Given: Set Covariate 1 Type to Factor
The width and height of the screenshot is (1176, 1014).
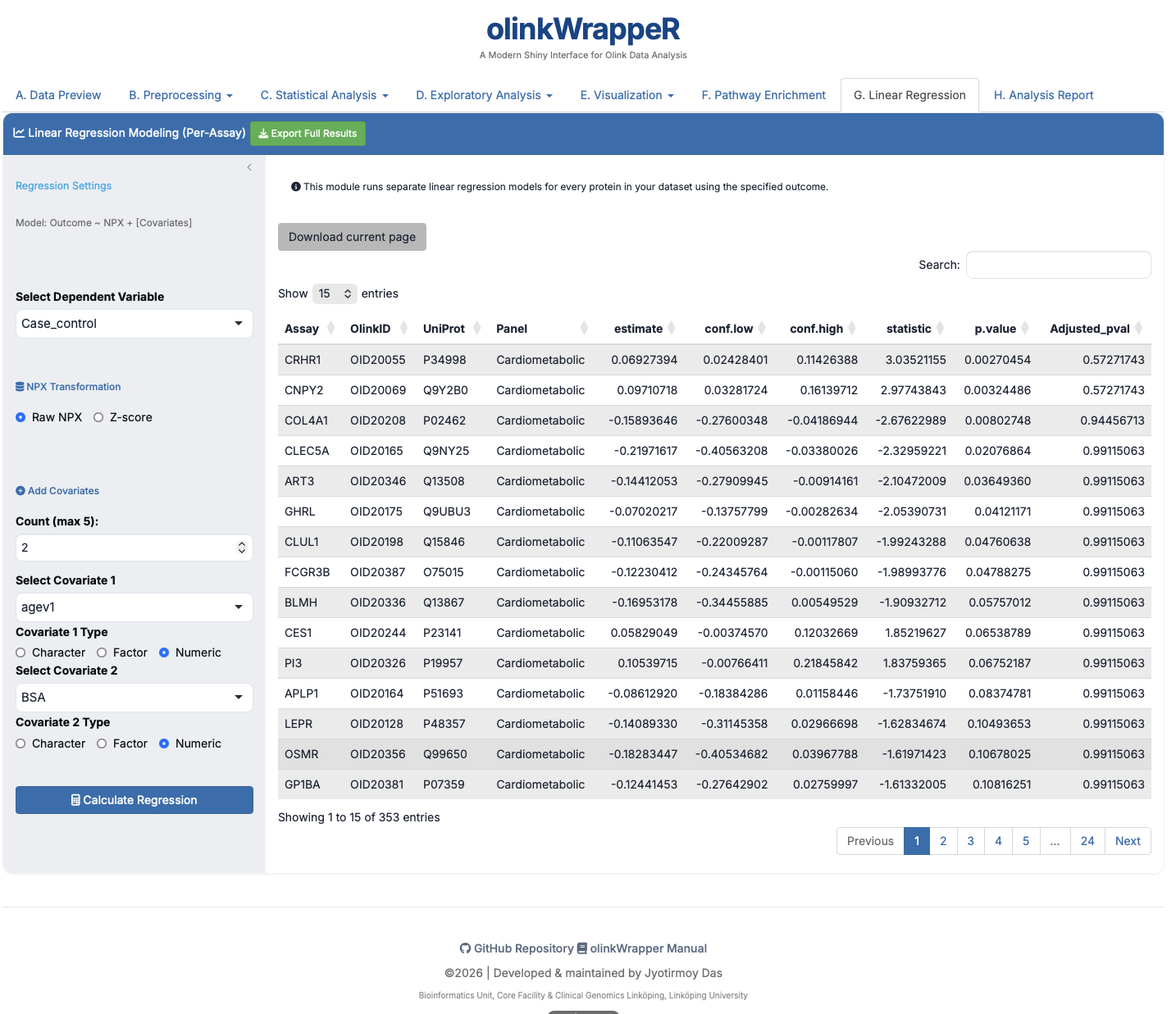Looking at the screenshot, I should (x=102, y=653).
